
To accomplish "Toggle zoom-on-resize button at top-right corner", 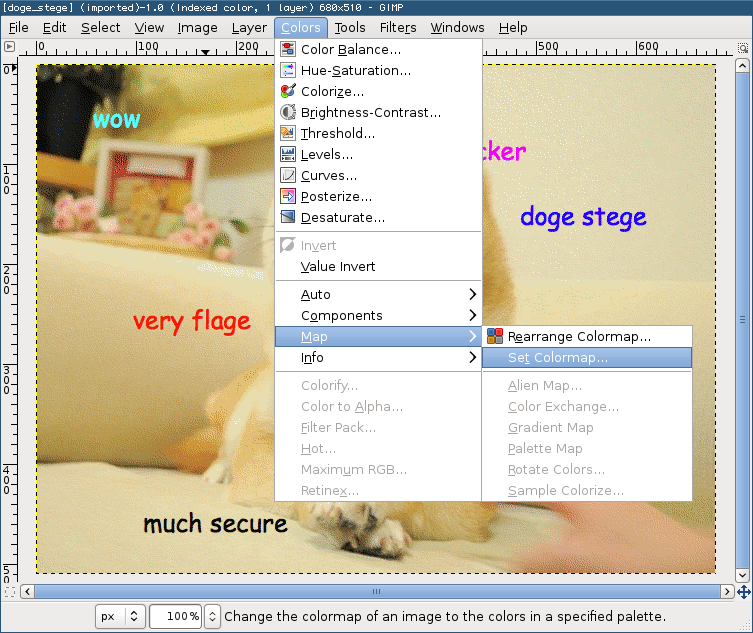I will [x=742, y=47].
